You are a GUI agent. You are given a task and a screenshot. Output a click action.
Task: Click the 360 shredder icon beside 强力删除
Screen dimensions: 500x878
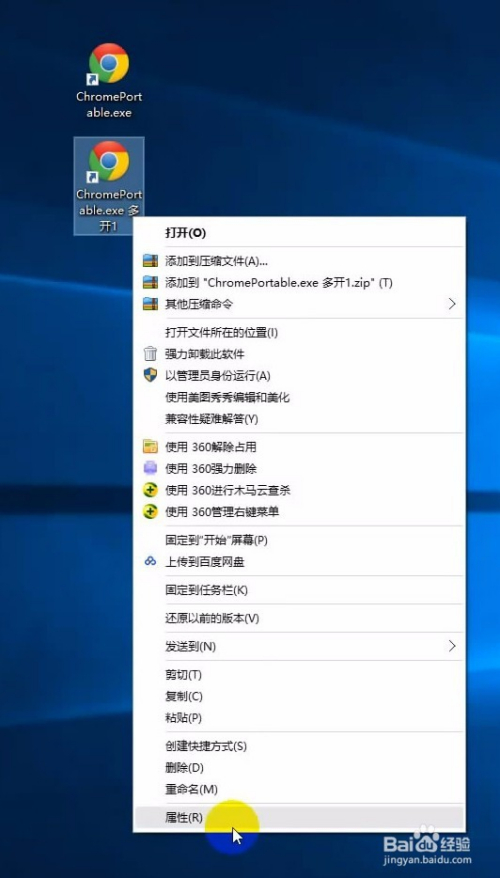pos(150,468)
